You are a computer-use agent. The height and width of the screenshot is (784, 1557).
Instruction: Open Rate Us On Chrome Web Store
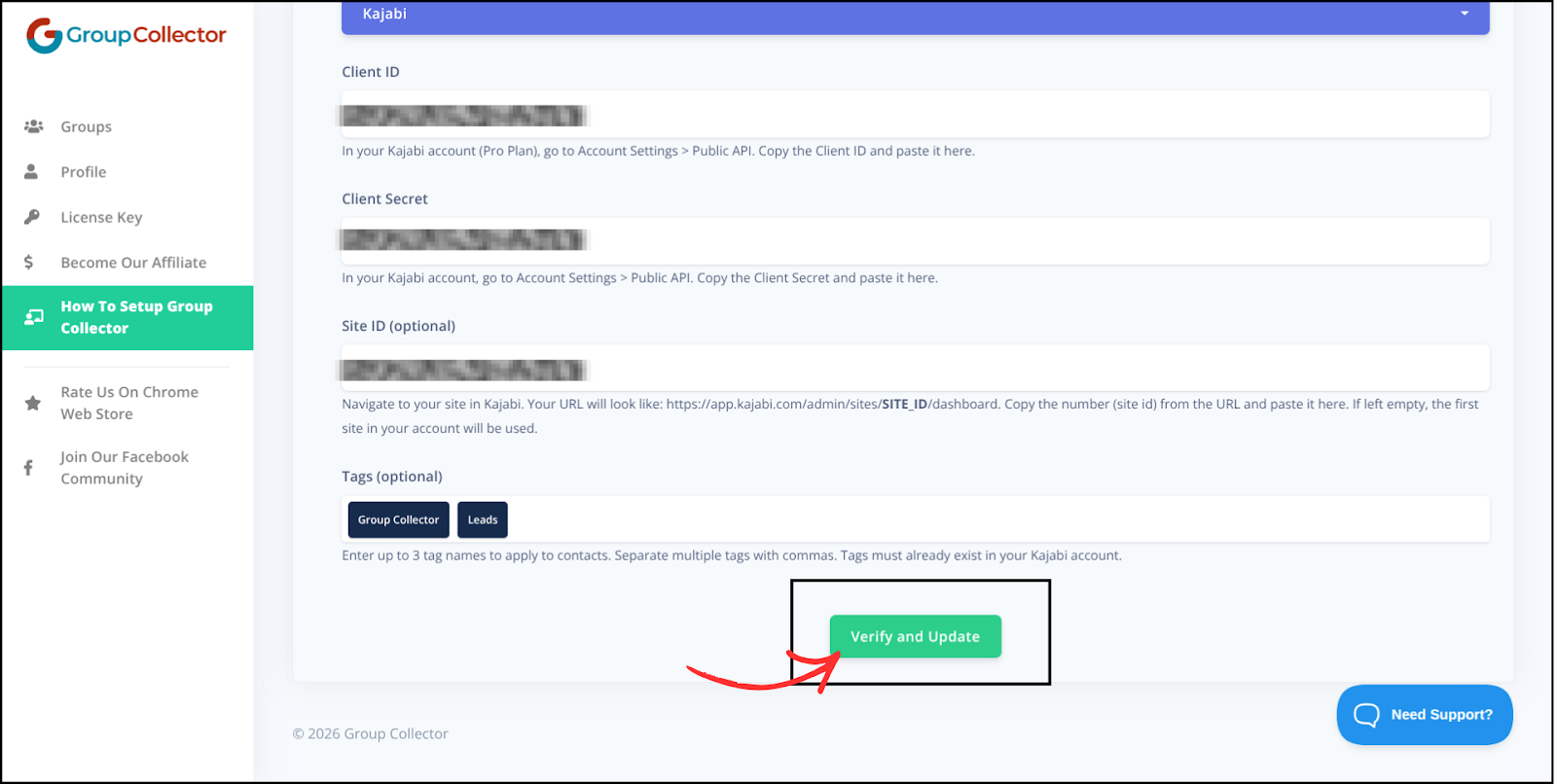[127, 403]
